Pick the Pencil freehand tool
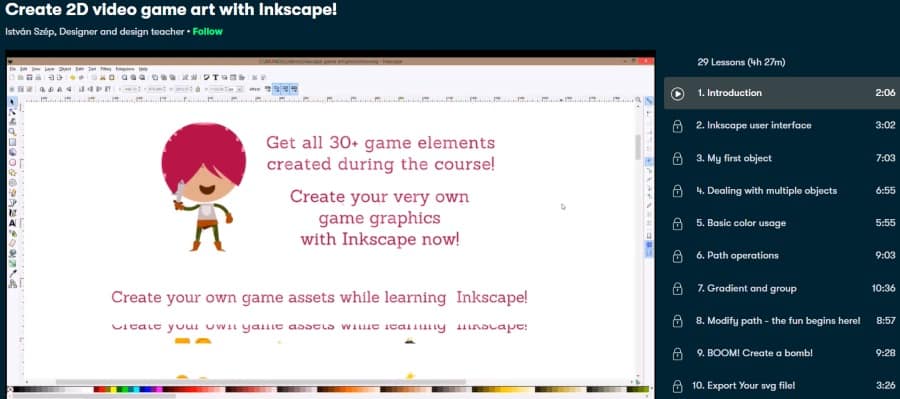900x399 pixels. [12, 192]
